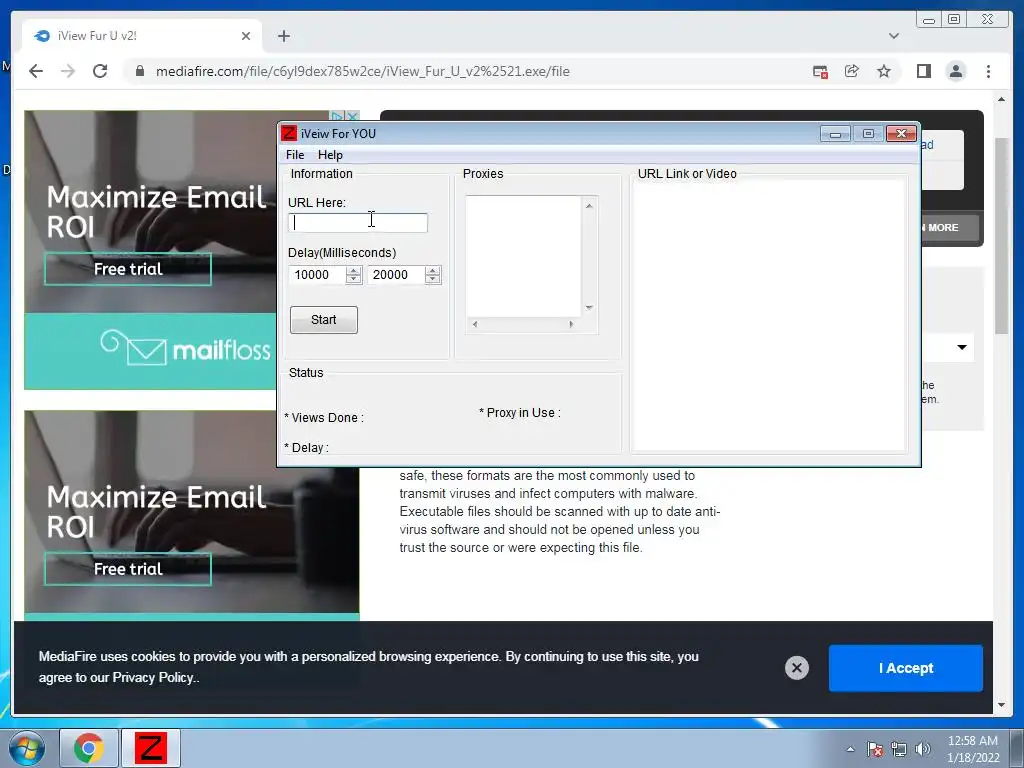
Task: Reload the MediaFire page
Action: pyautogui.click(x=100, y=71)
